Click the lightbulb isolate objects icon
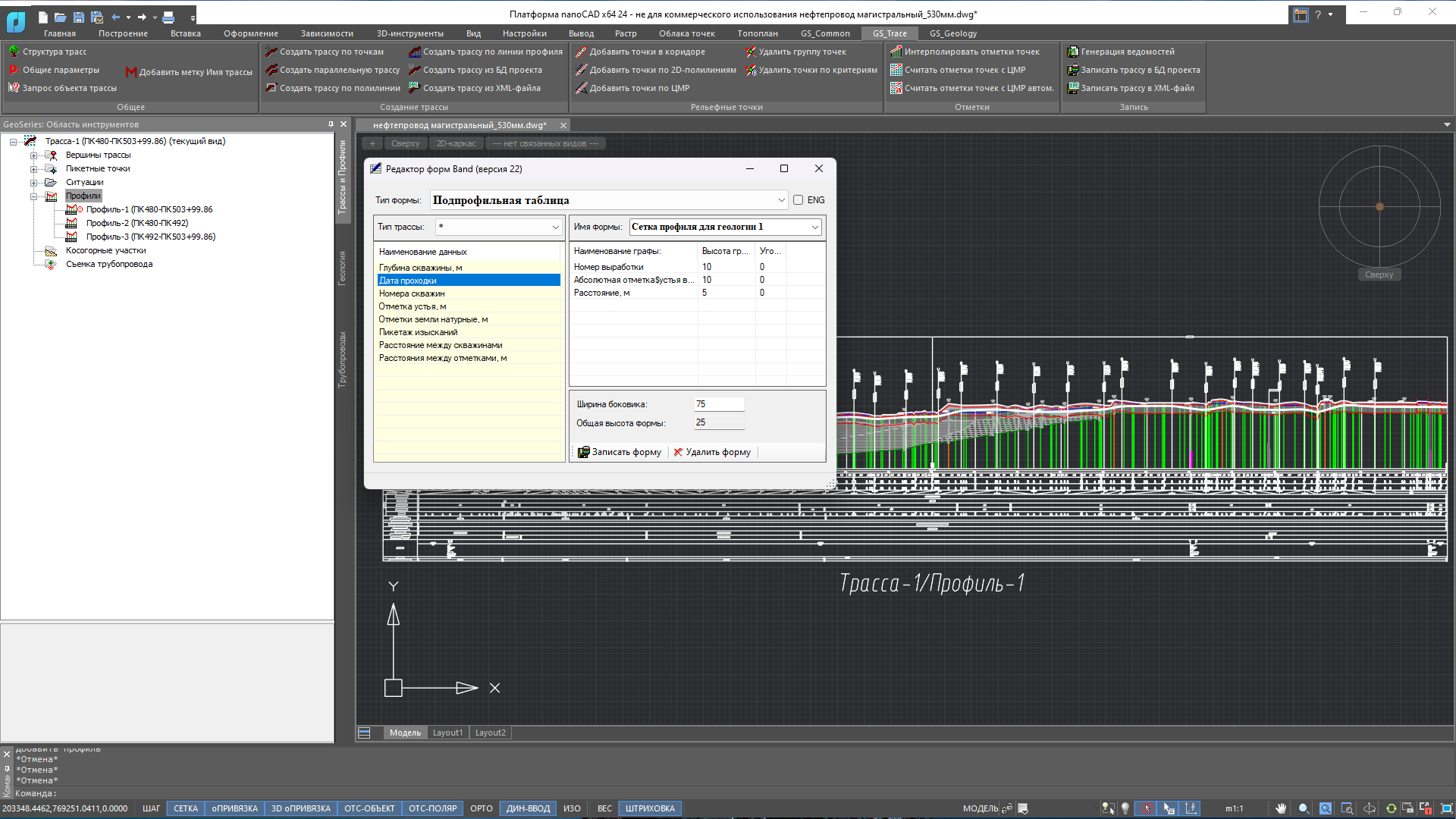 pyautogui.click(x=1125, y=808)
